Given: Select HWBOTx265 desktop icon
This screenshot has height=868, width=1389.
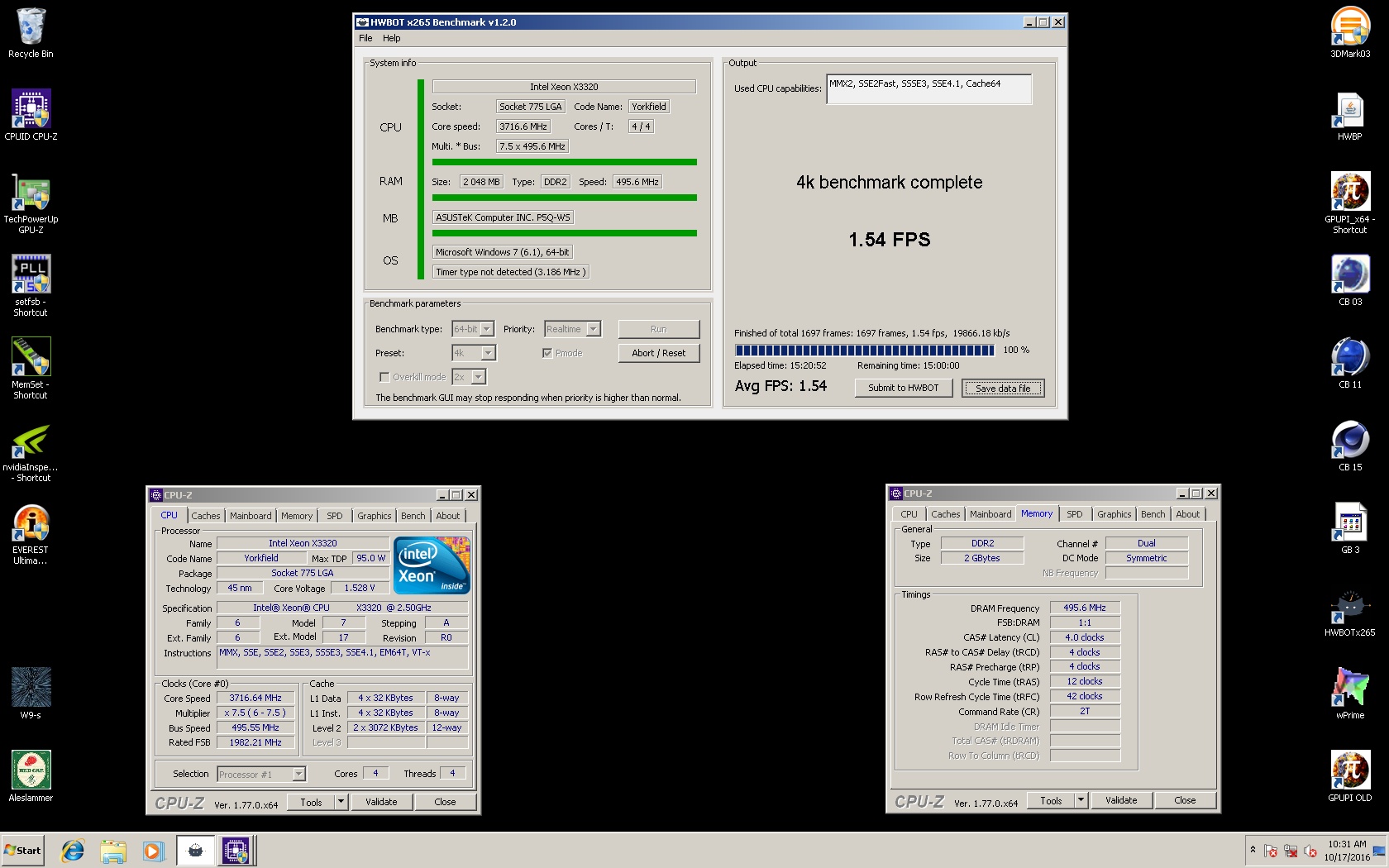Looking at the screenshot, I should [x=1350, y=612].
